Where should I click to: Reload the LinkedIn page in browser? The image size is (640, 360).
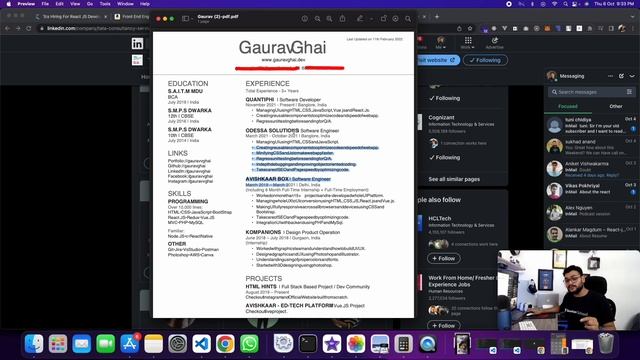(x=29, y=28)
